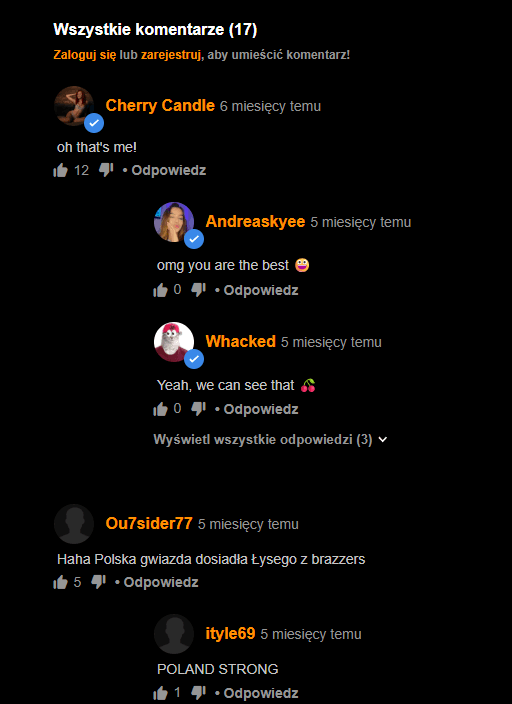Expand all replies with Wyświetl wszystkie odpowiedzi
Image resolution: width=512 pixels, height=704 pixels.
point(263,440)
